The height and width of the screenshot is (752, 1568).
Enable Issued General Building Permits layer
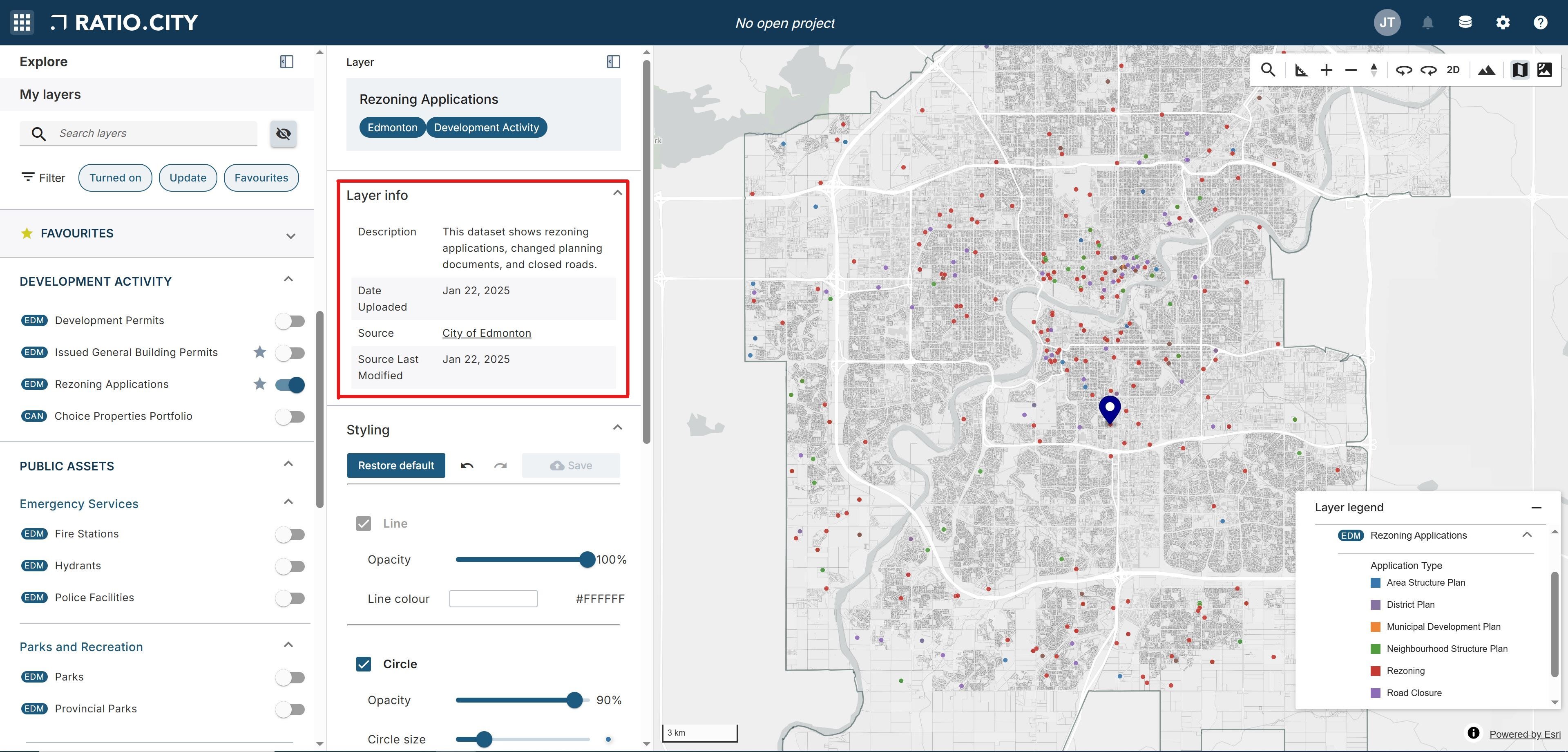click(x=290, y=353)
